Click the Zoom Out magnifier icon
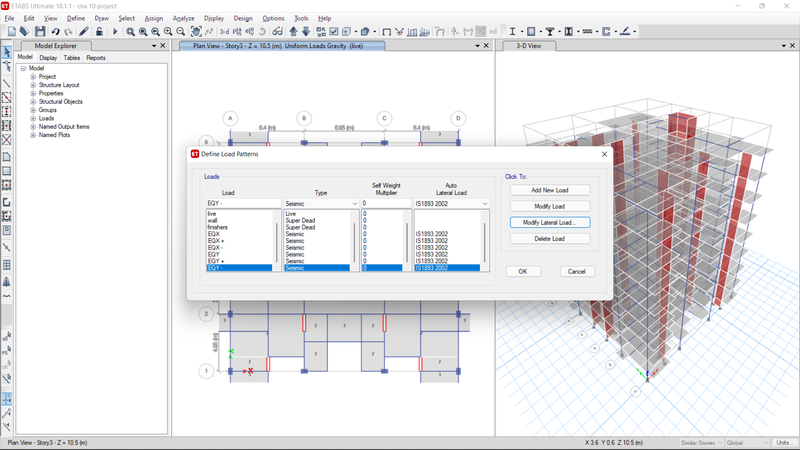This screenshot has width=800, height=450. tap(181, 32)
